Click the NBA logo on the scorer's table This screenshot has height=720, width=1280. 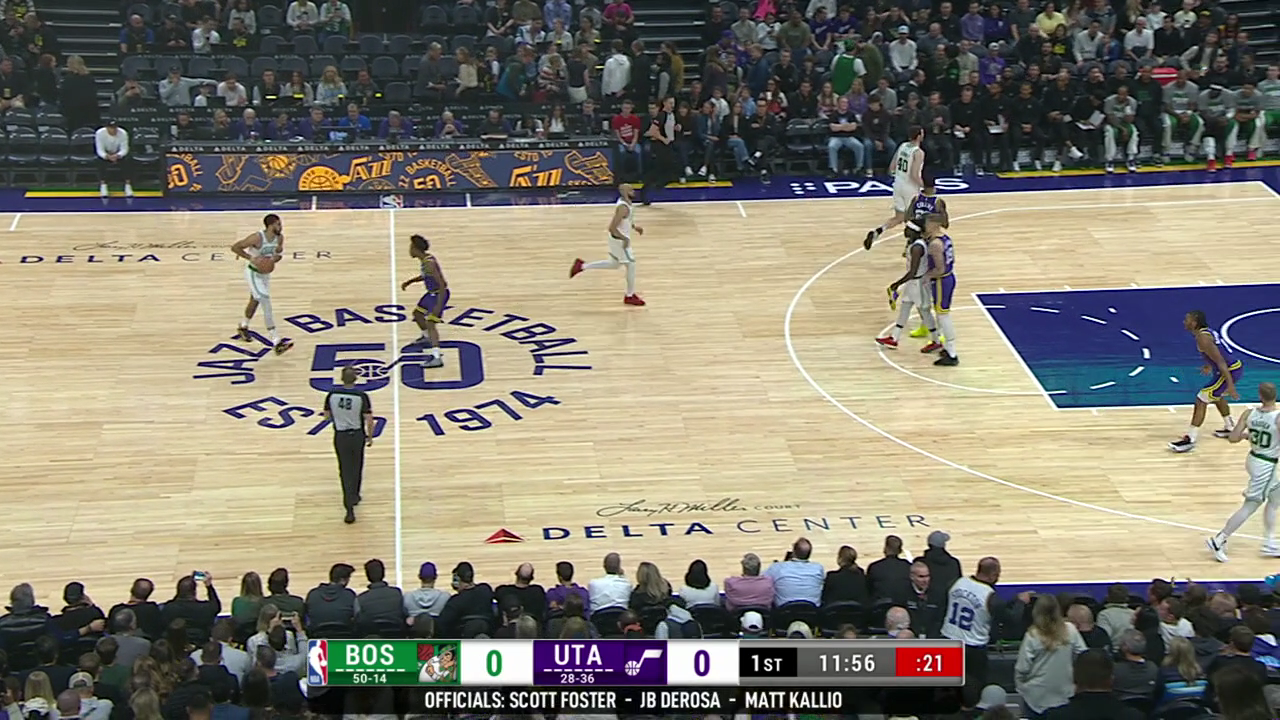pyautogui.click(x=391, y=200)
